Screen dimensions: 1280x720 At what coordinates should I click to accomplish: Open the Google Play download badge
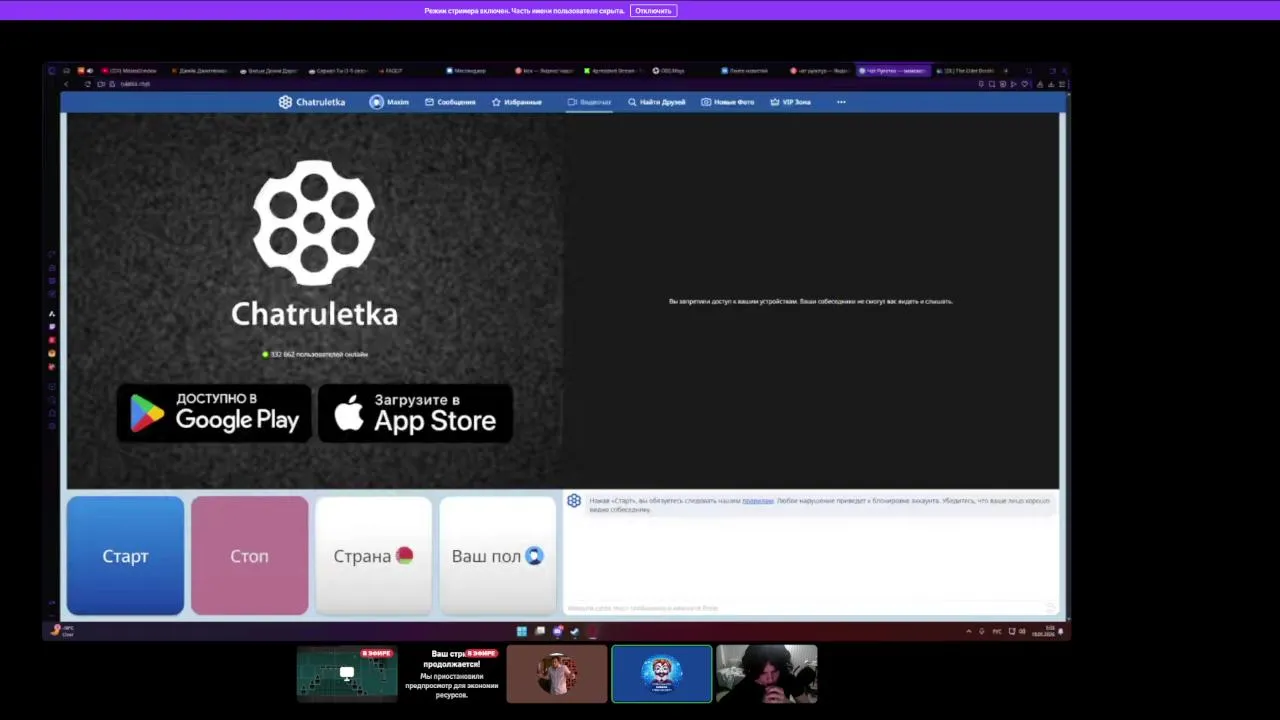pos(214,412)
